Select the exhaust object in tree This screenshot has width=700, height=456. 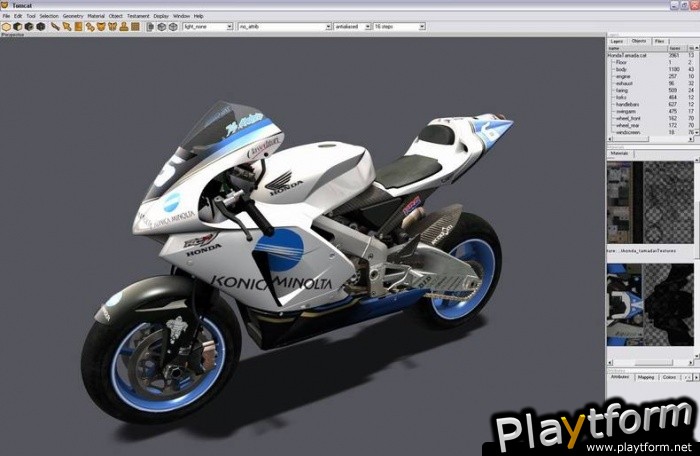click(624, 84)
